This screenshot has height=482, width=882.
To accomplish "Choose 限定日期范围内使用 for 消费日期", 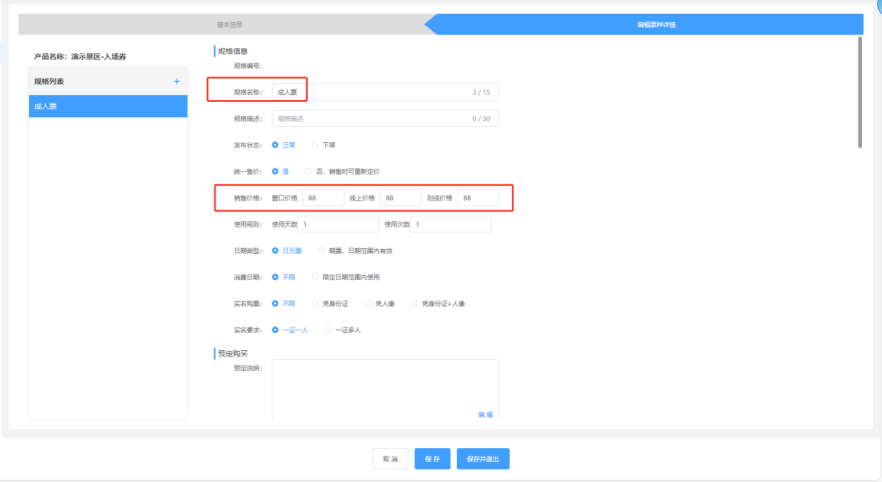I will pos(316,277).
